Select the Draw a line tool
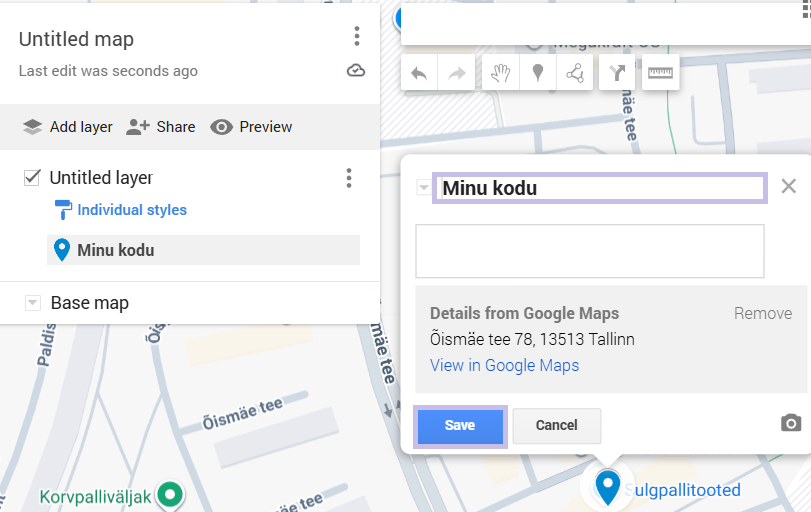811x512 pixels. pos(575,73)
